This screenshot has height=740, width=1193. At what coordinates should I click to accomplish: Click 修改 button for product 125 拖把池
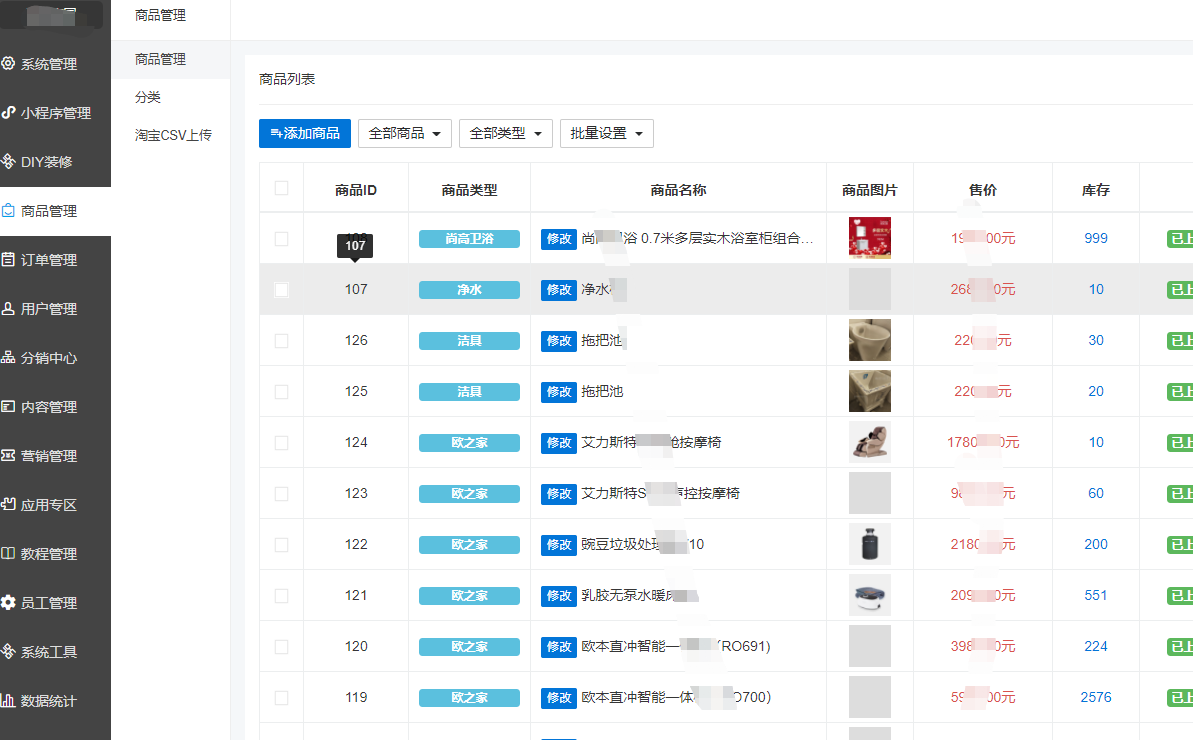559,392
